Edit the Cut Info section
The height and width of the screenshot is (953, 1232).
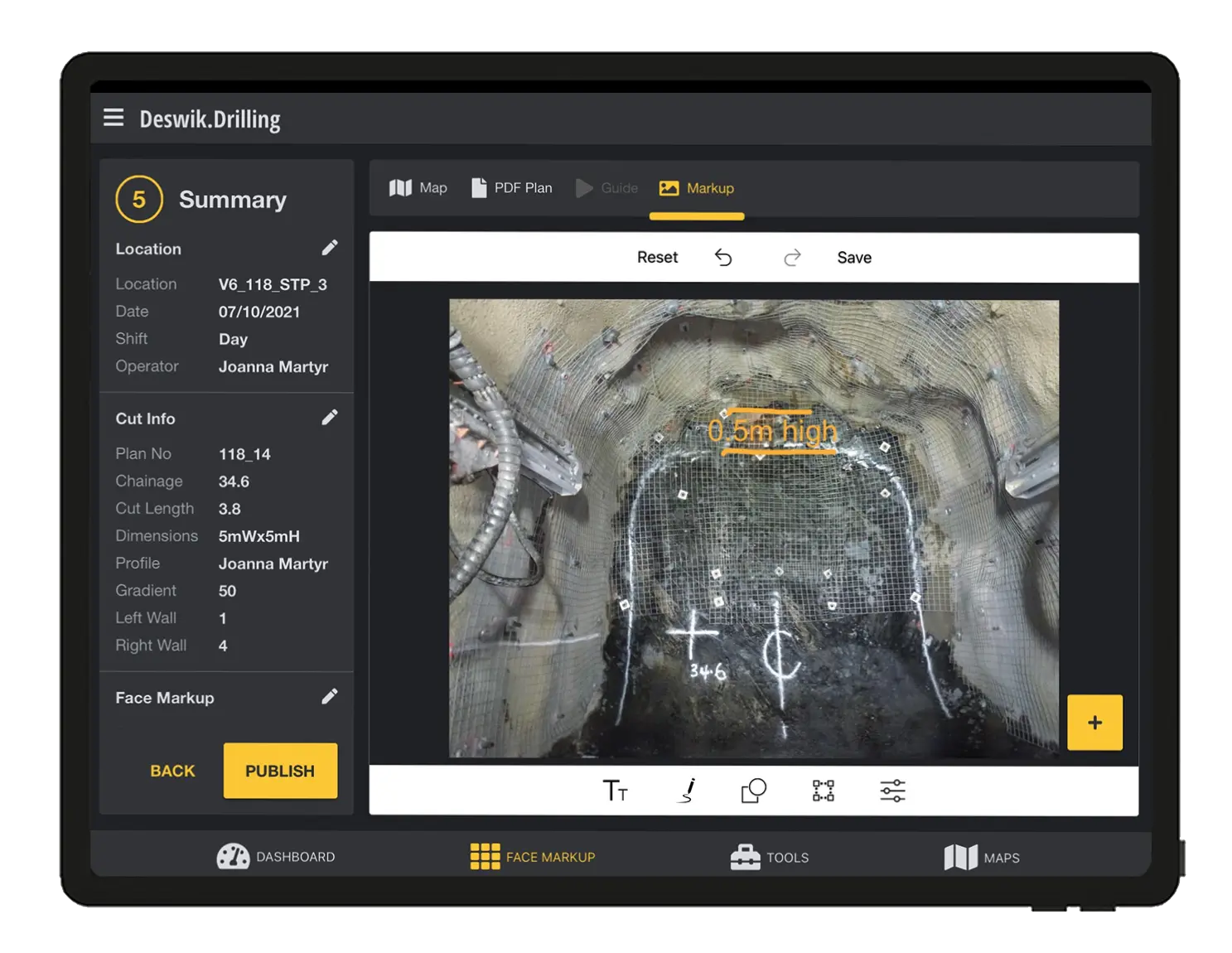point(330,417)
